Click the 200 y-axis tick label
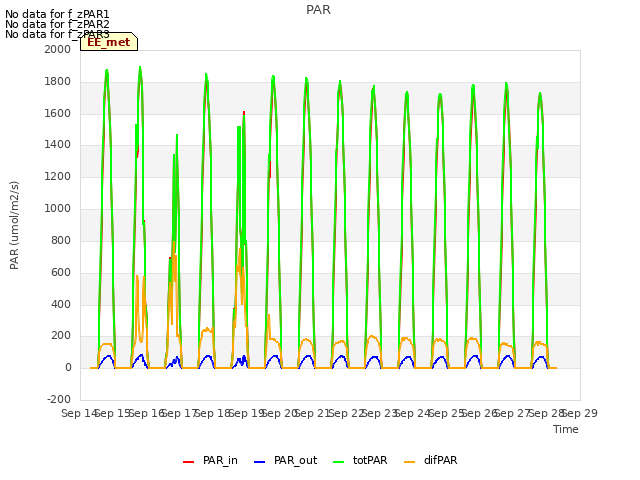This screenshot has width=640, height=480. coord(61,336)
